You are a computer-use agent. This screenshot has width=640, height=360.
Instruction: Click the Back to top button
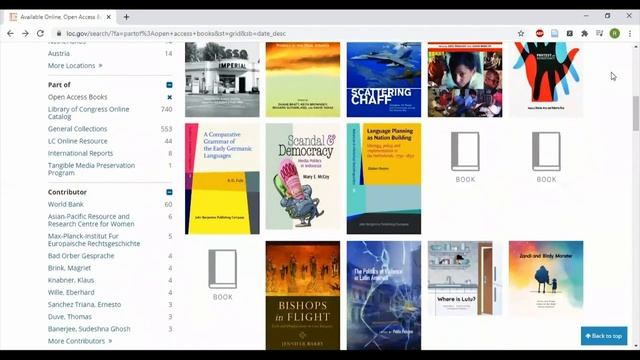point(604,336)
